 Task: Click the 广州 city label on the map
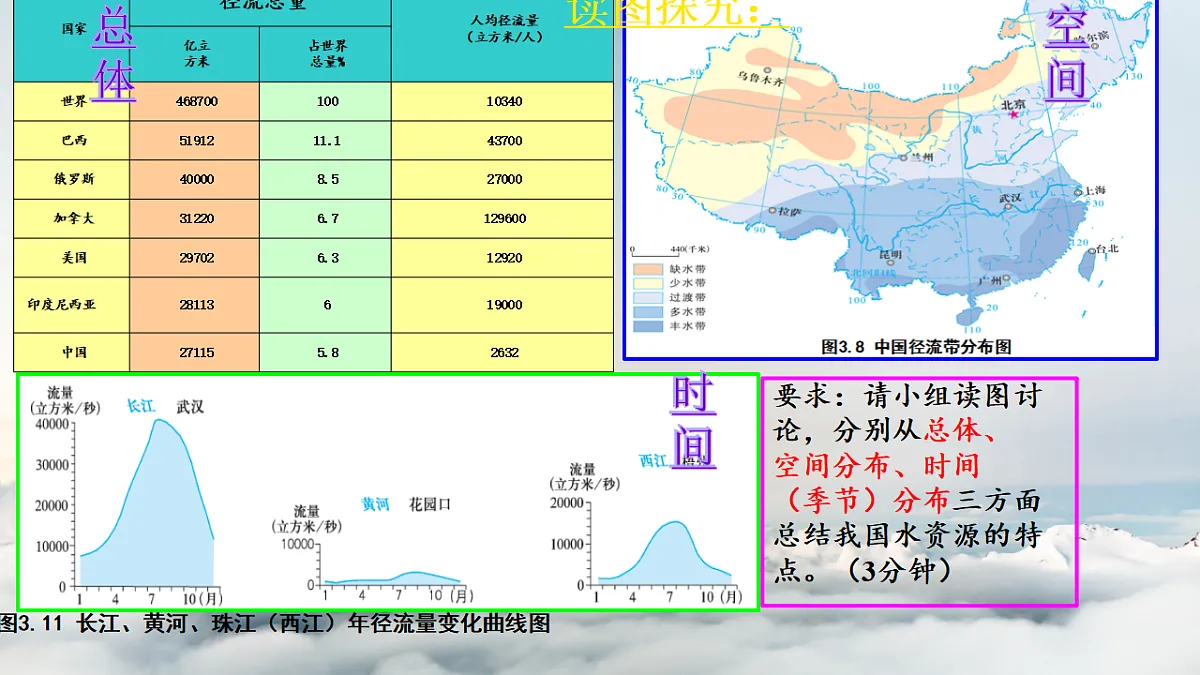click(x=990, y=281)
